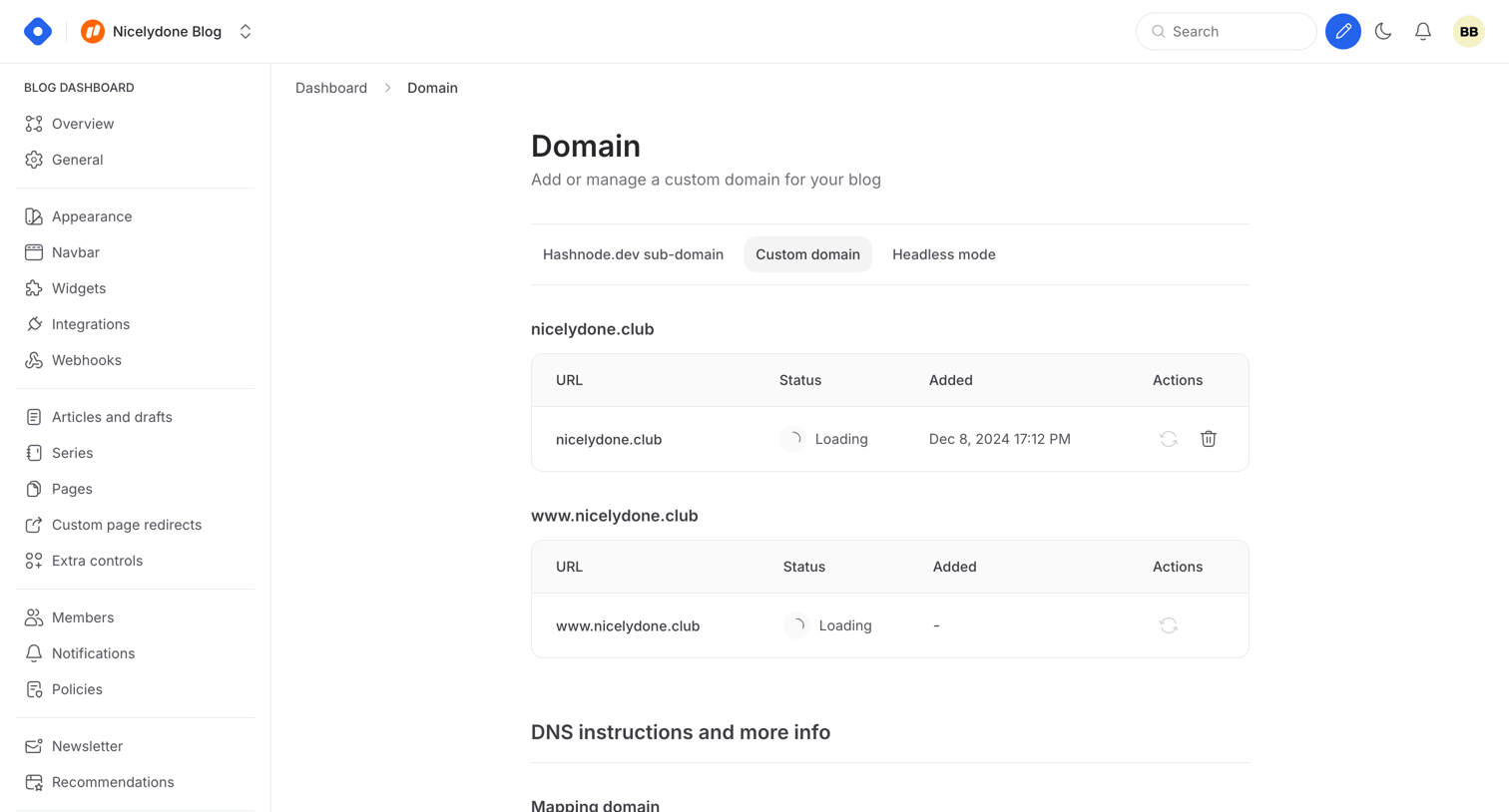Click the Navbar sidebar icon
Image resolution: width=1509 pixels, height=812 pixels.
[34, 252]
